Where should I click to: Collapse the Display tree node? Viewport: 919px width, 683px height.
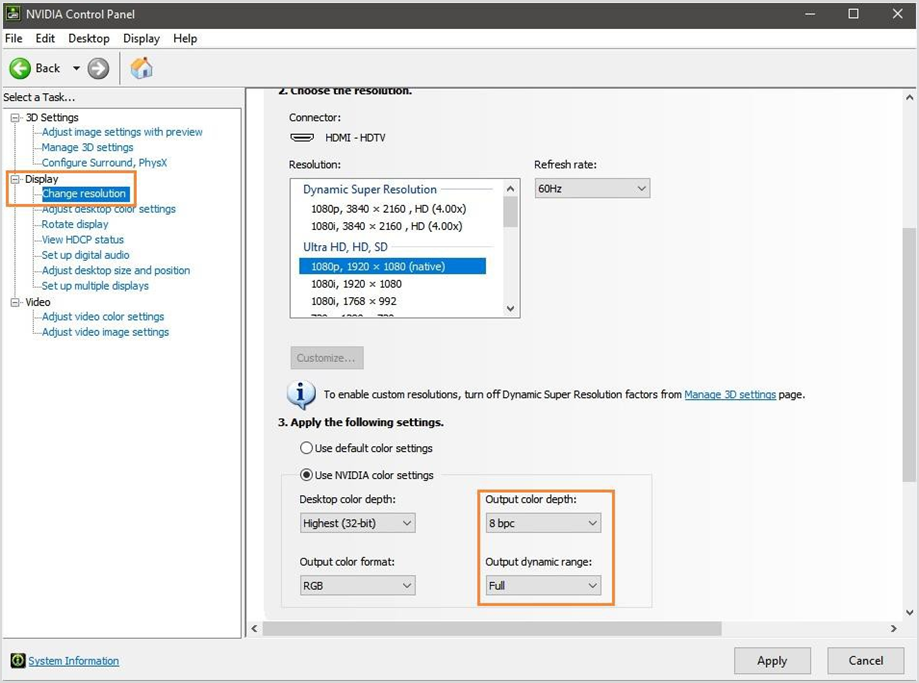15,179
